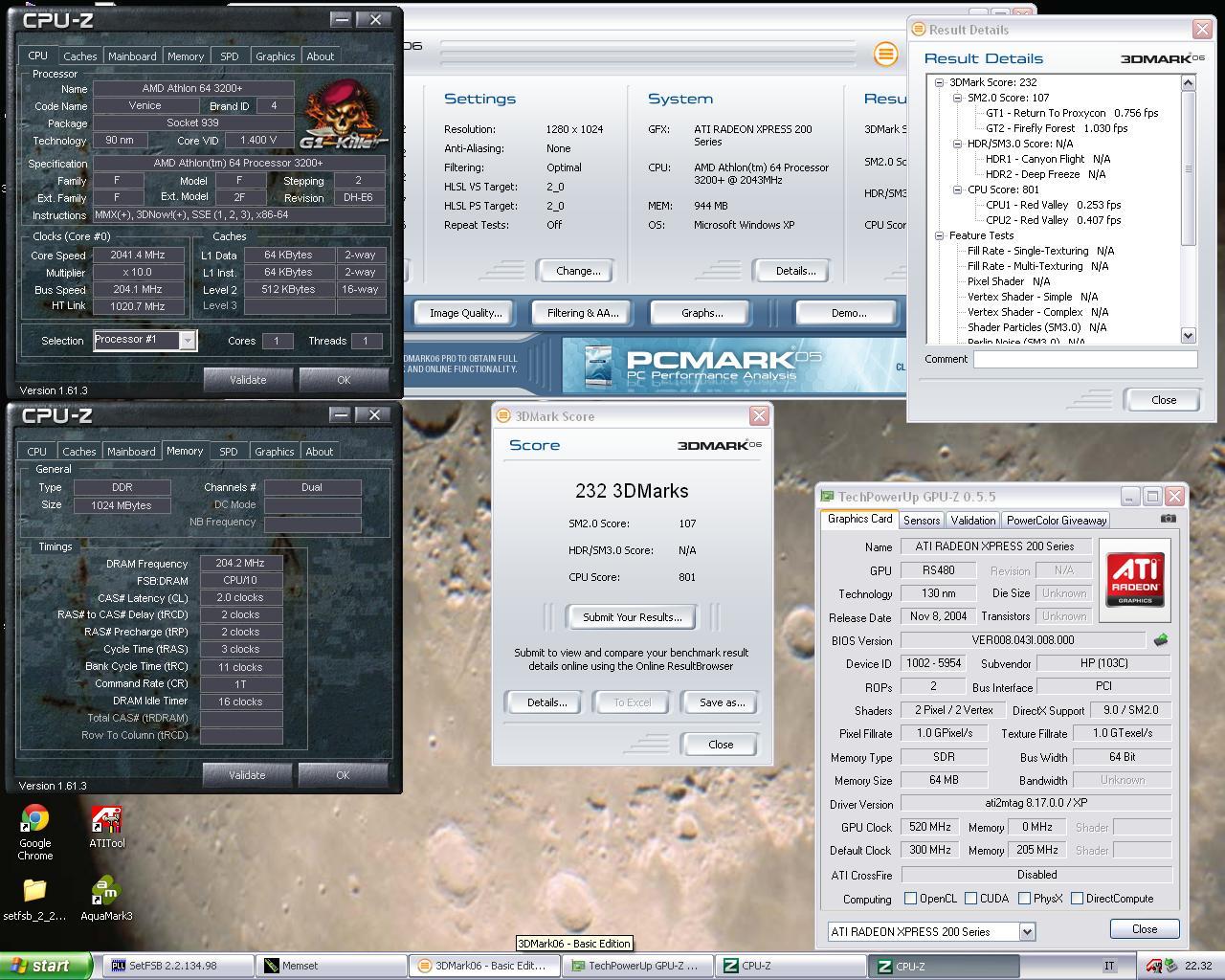This screenshot has height=980, width=1225.
Task: Click Save as in 3DMark Score dialog
Action: coord(723,702)
